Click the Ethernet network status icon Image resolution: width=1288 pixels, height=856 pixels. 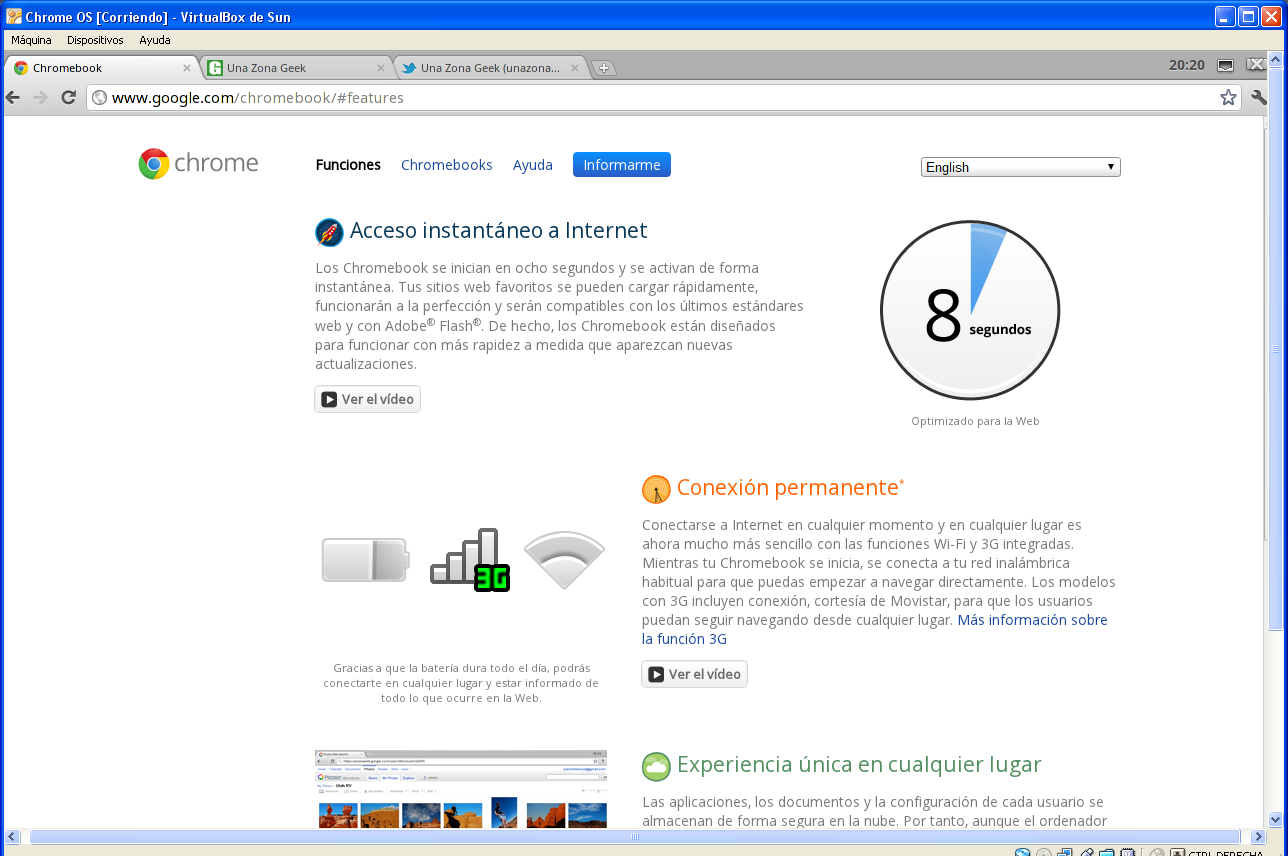1225,66
